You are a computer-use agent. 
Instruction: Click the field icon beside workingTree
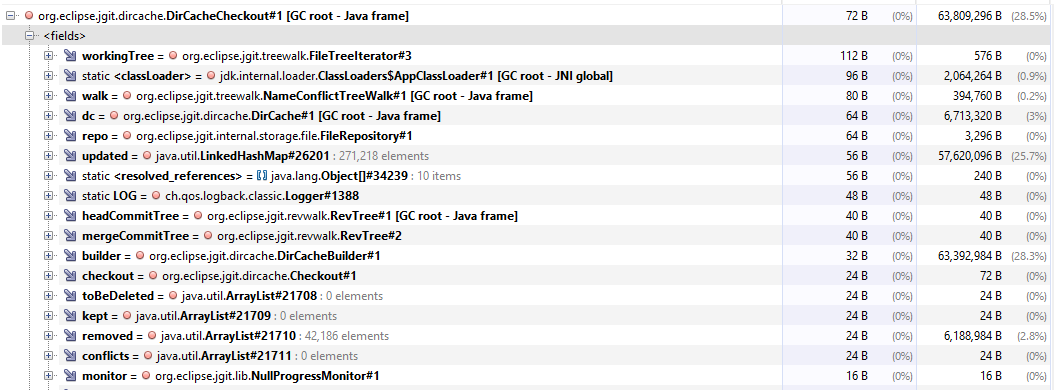(x=70, y=56)
